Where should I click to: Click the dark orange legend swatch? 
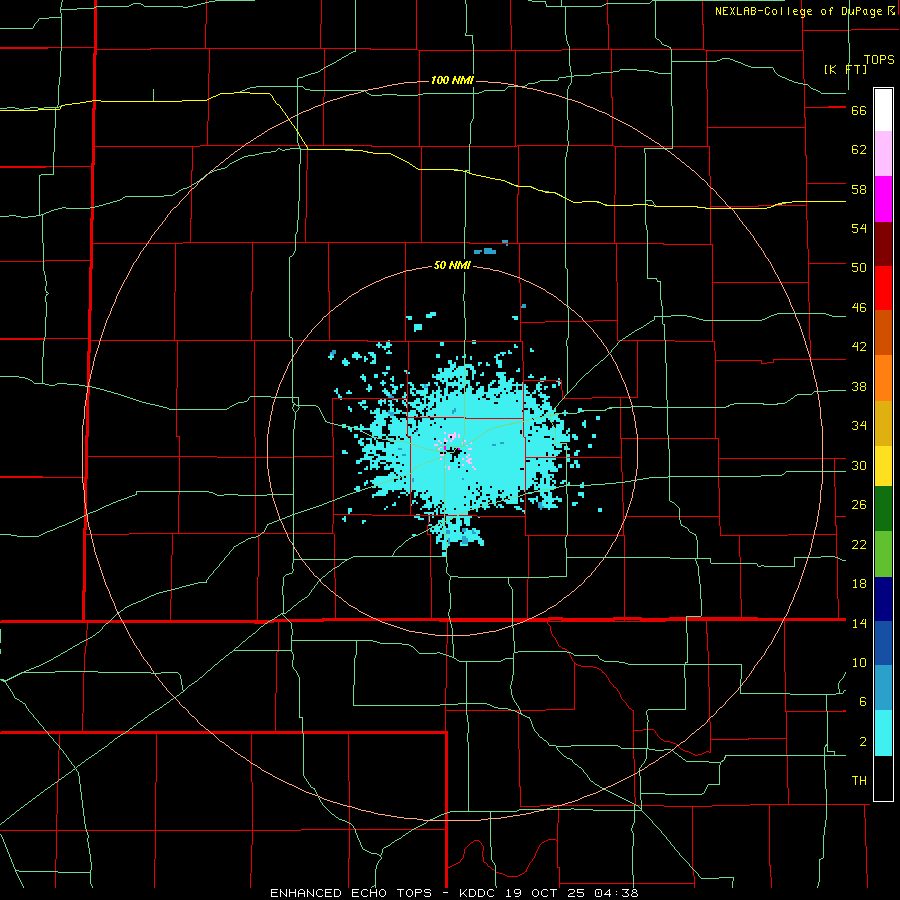[x=883, y=332]
